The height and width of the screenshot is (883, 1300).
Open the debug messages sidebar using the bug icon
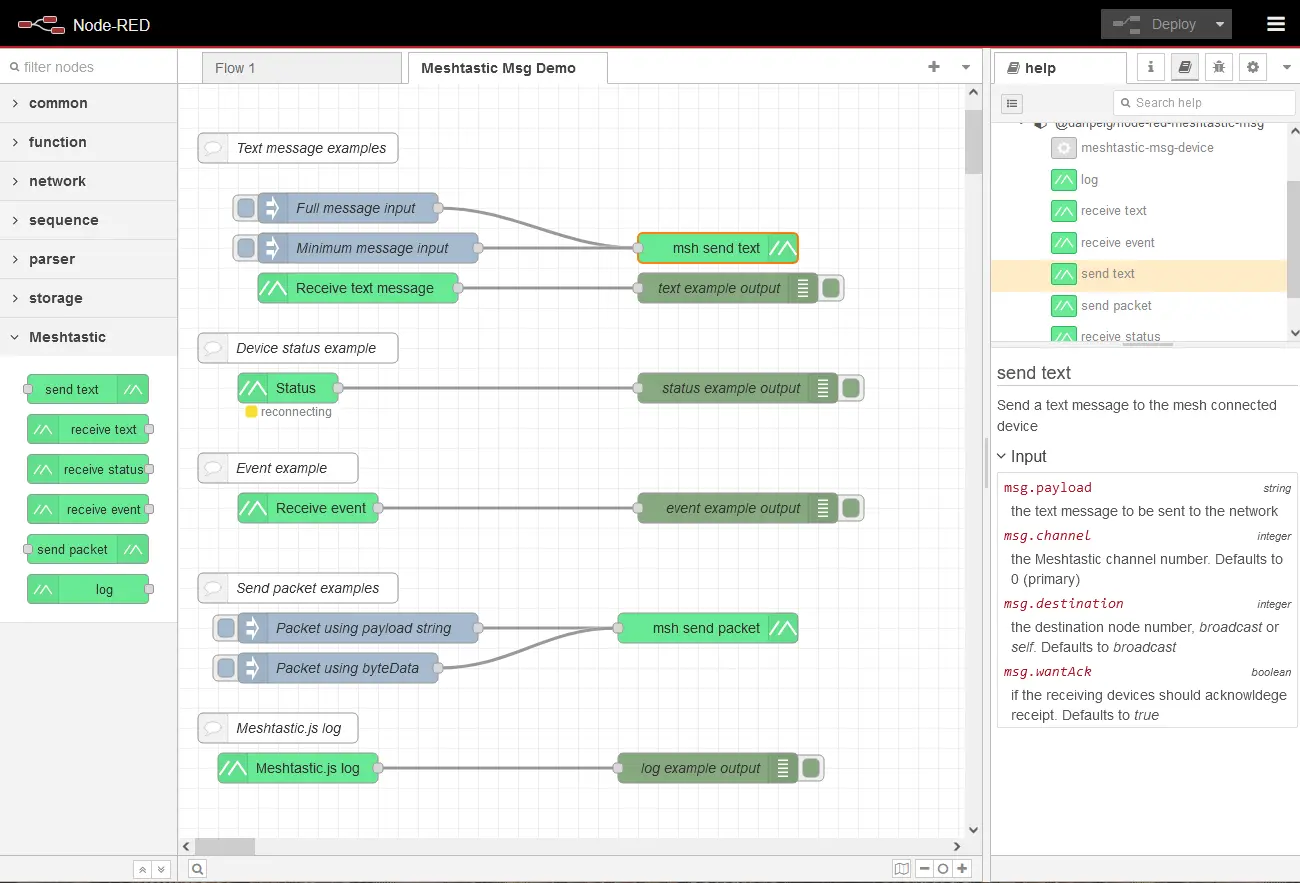(x=1219, y=67)
